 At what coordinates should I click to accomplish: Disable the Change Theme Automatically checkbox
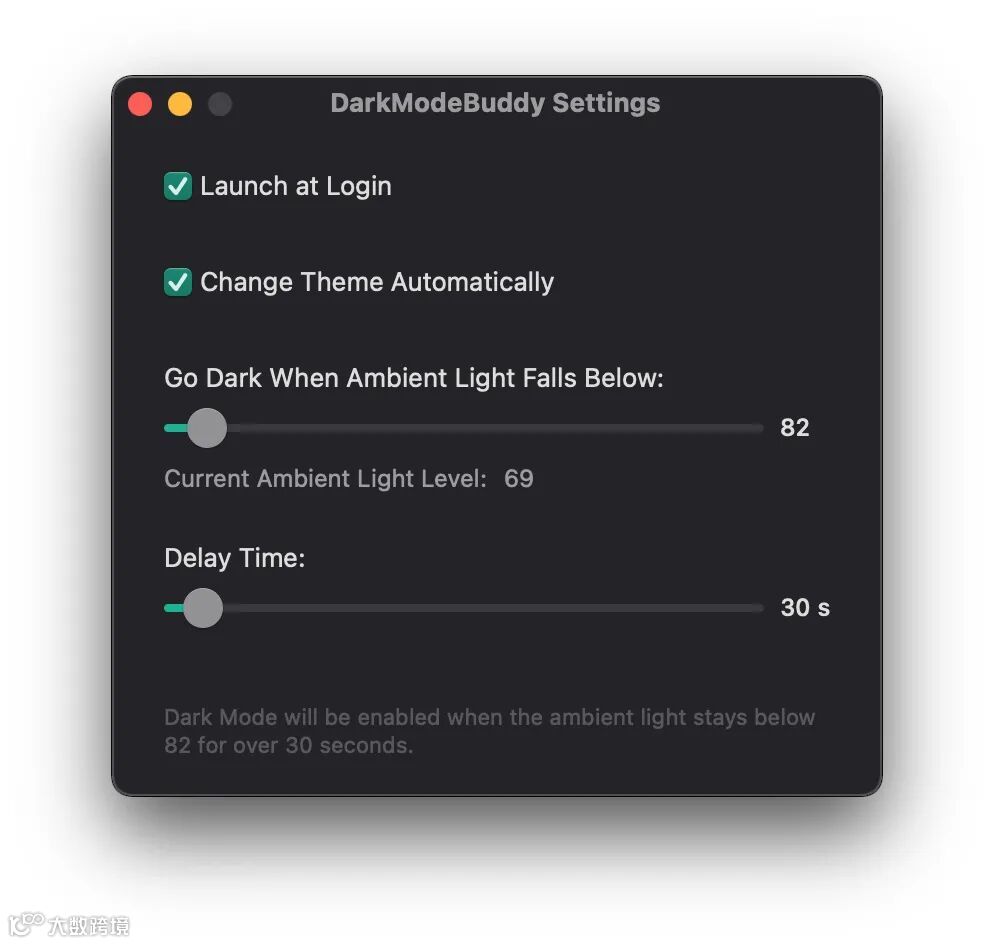(178, 282)
